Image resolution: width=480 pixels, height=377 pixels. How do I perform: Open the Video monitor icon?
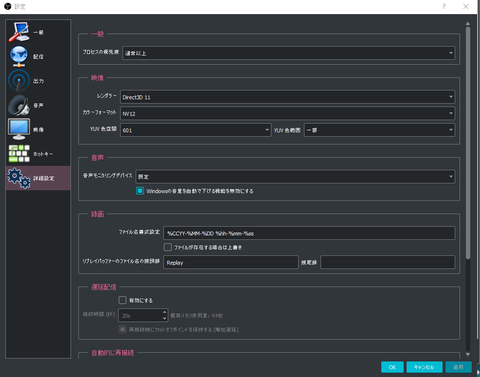19,129
